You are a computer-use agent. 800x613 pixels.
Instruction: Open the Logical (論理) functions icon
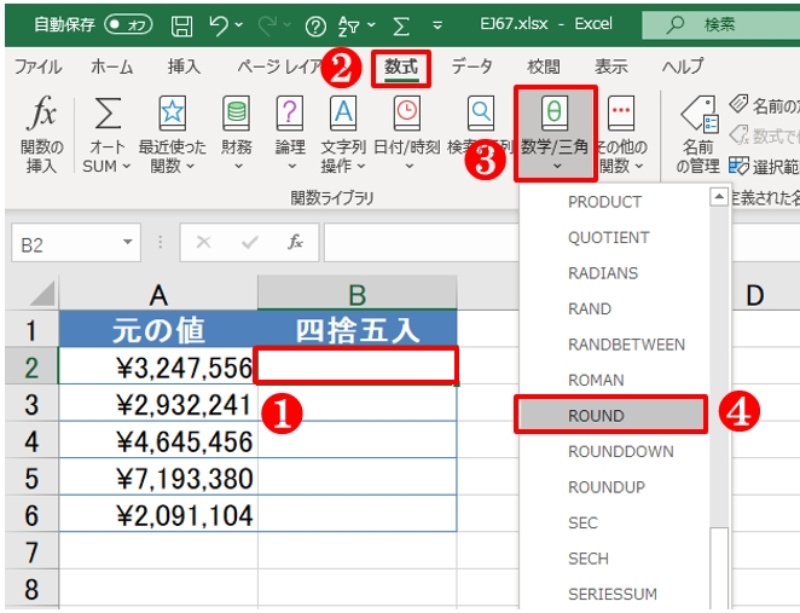[x=290, y=116]
